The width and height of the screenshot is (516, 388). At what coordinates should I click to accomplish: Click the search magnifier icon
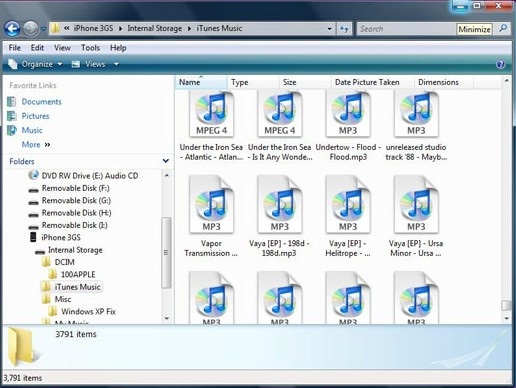(503, 29)
